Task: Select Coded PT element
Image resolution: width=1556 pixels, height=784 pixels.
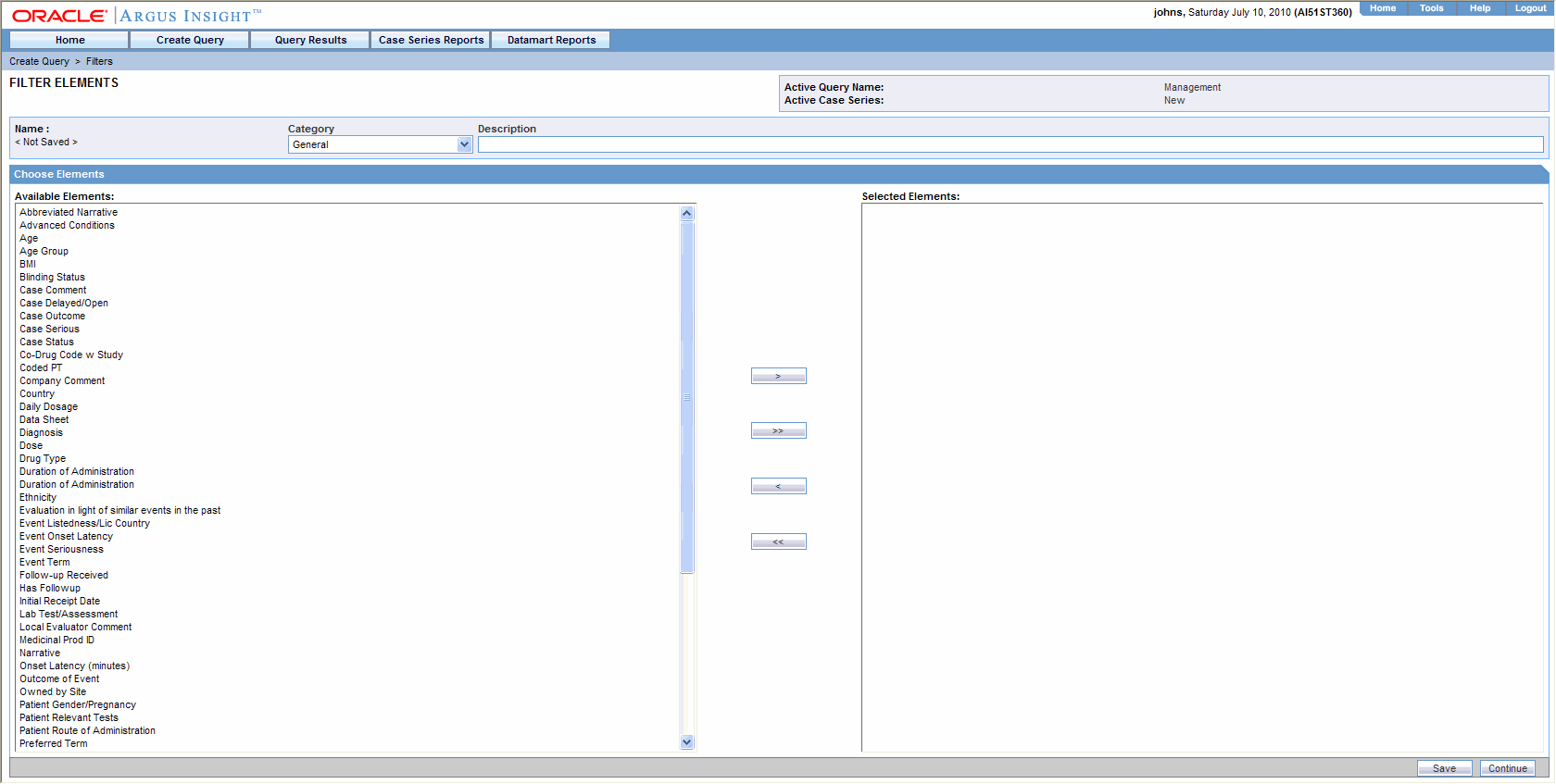Action: click(x=41, y=367)
